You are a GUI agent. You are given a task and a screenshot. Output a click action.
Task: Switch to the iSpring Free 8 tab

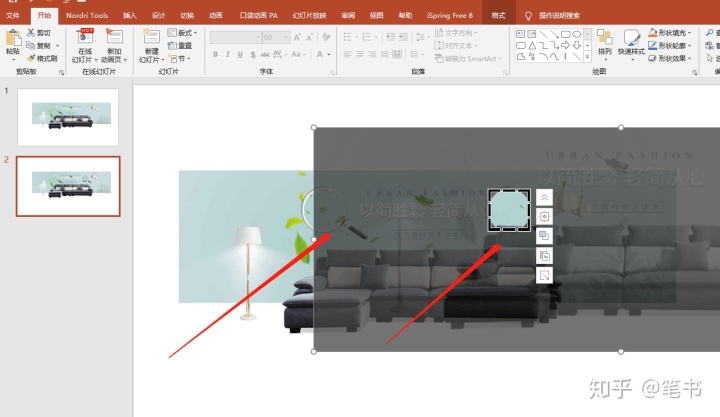tap(450, 16)
